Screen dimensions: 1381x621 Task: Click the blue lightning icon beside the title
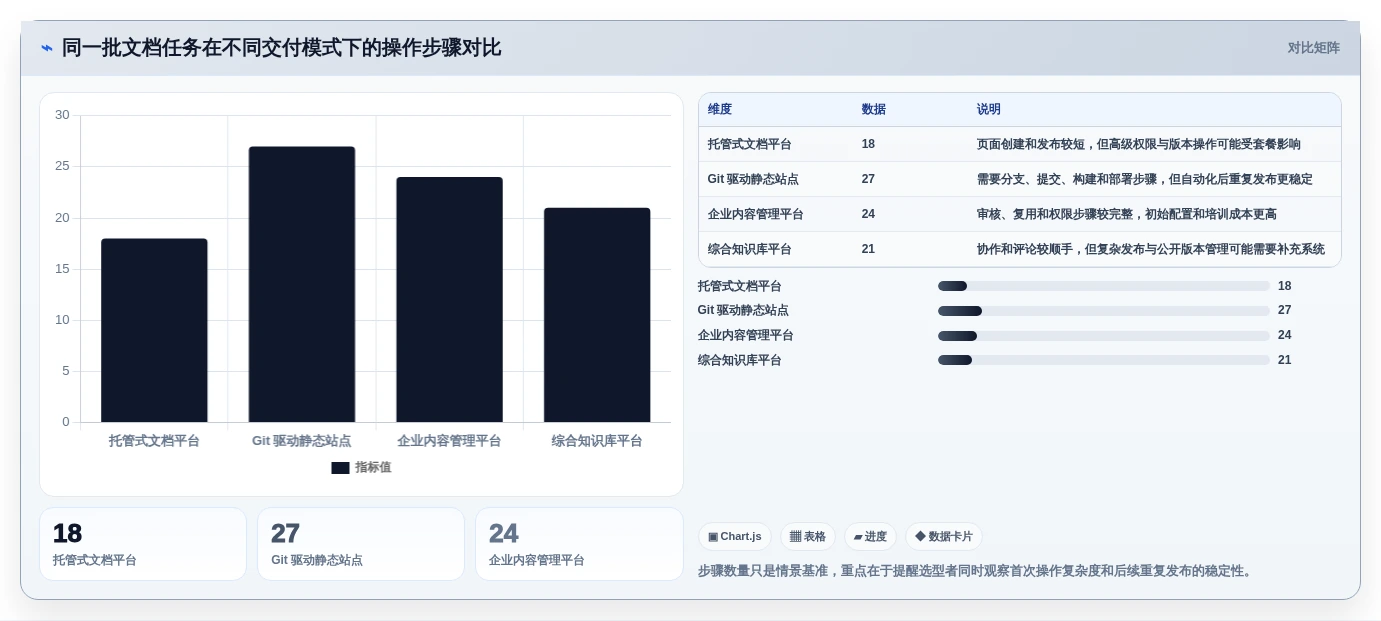pos(46,48)
